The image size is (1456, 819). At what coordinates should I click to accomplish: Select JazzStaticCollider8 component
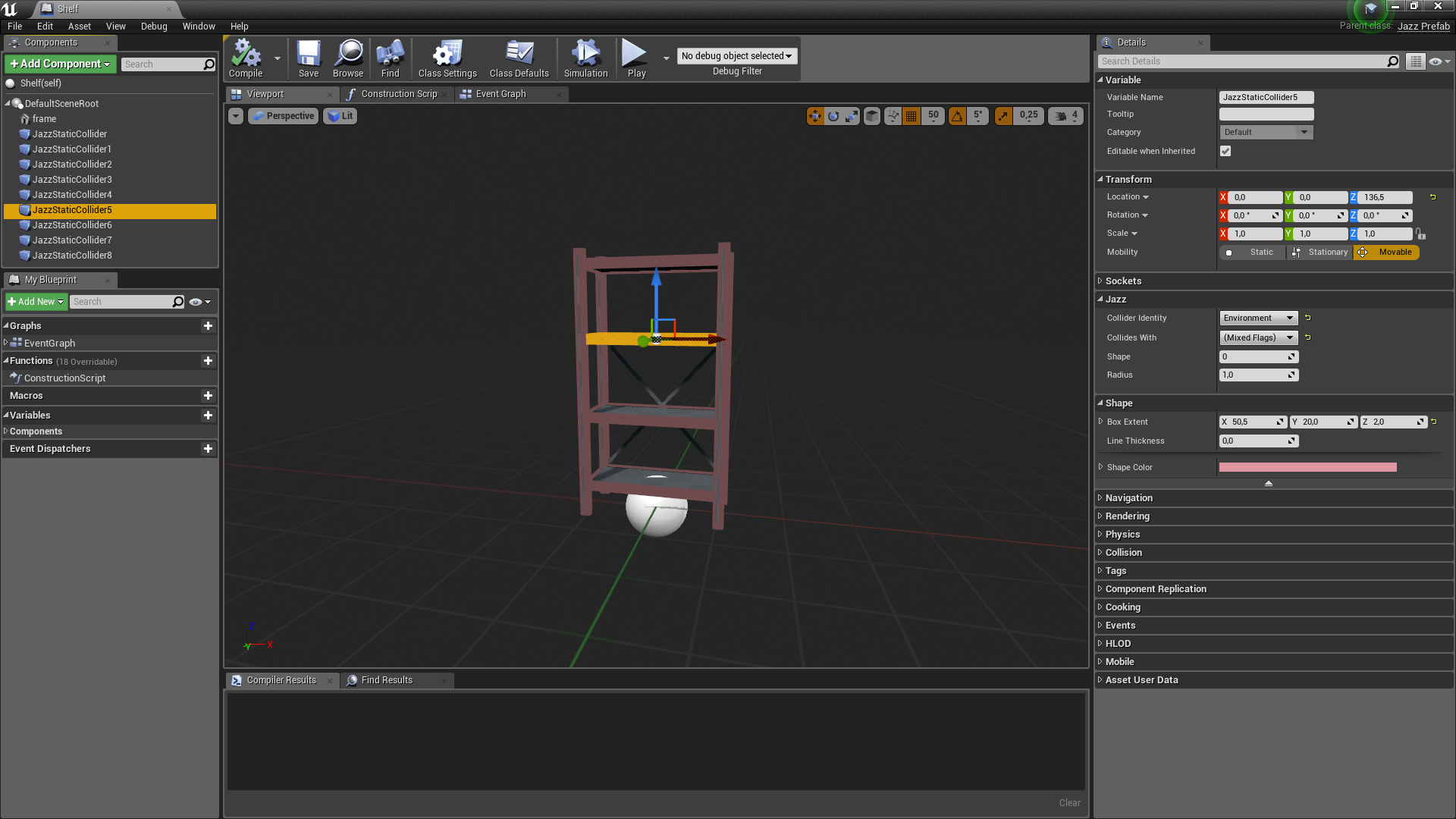click(72, 256)
